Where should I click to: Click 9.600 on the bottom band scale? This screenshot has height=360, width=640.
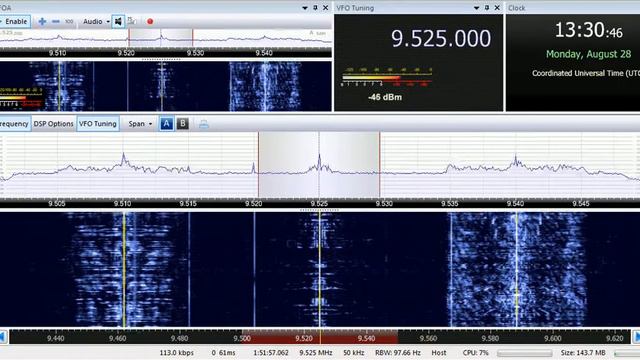(x=553, y=338)
